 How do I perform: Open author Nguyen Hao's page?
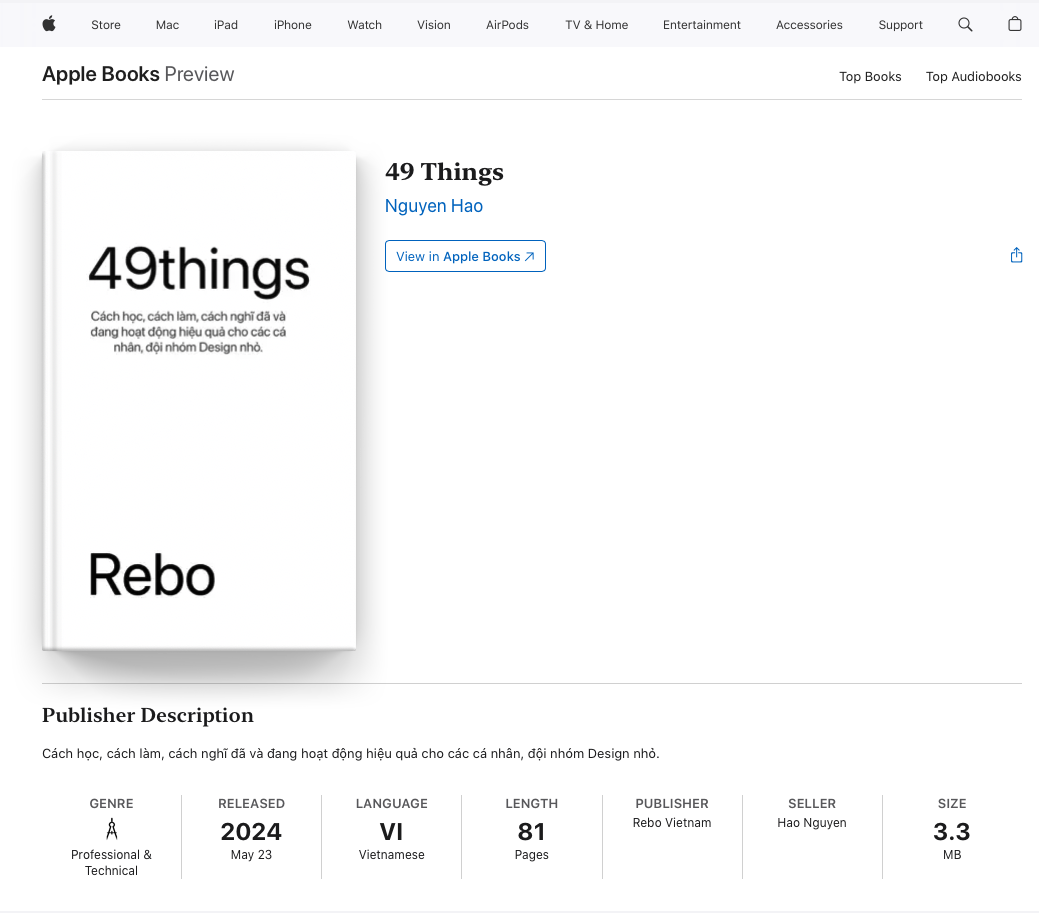pos(433,206)
